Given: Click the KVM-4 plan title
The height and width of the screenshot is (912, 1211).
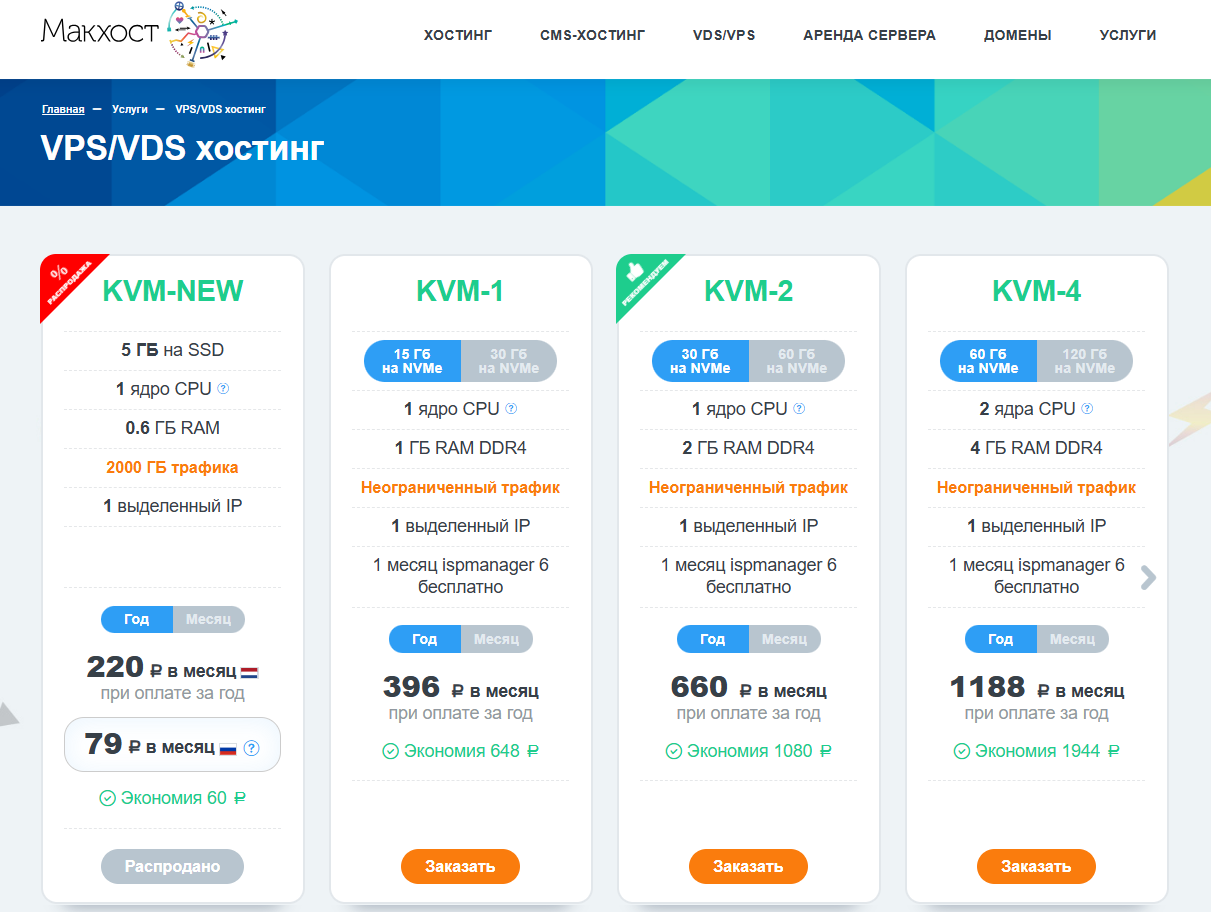Looking at the screenshot, I should pyautogui.click(x=1036, y=291).
